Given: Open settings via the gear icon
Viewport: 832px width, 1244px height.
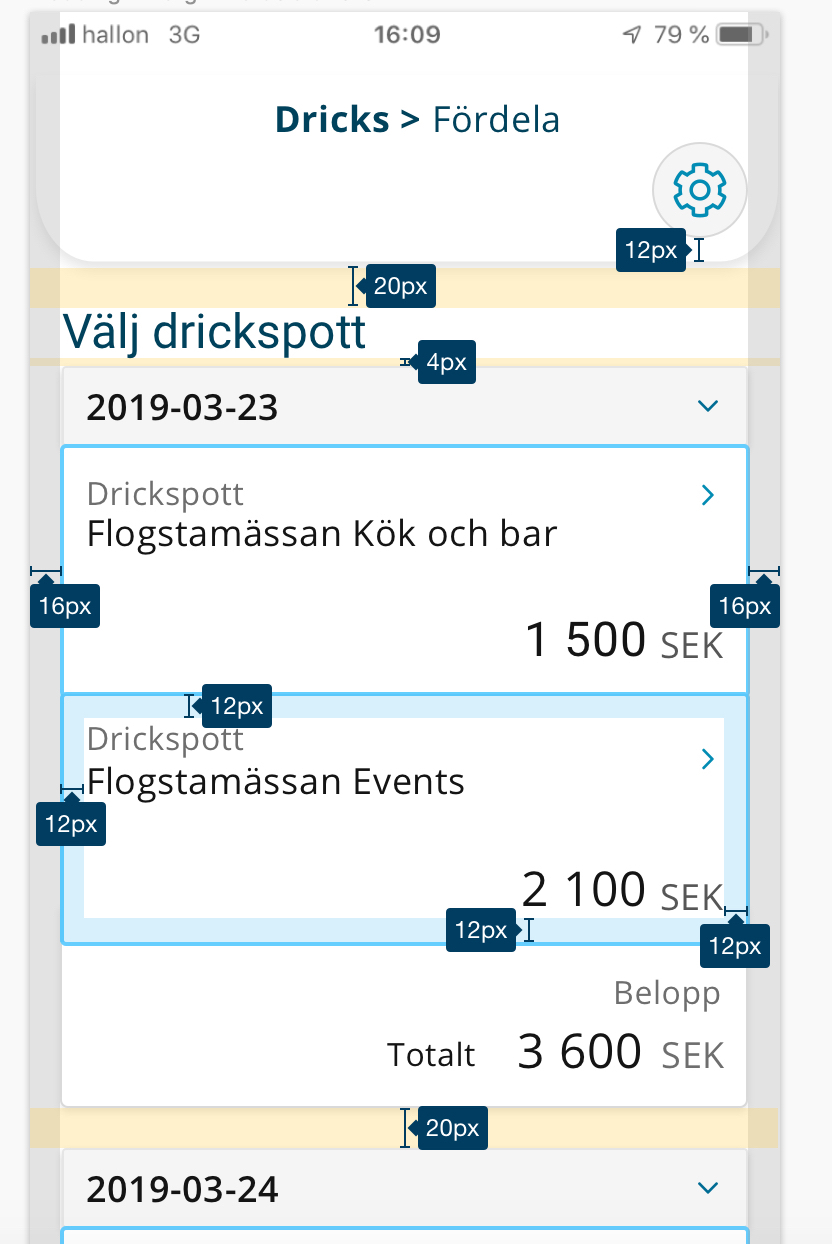Looking at the screenshot, I should (x=700, y=190).
